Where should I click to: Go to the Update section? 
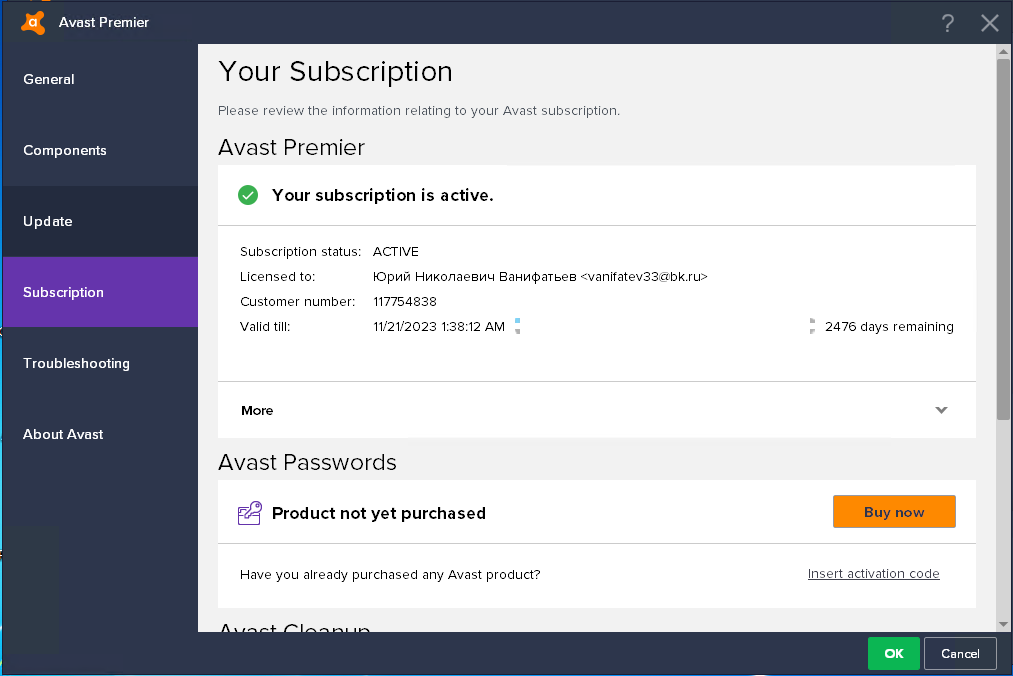(48, 221)
